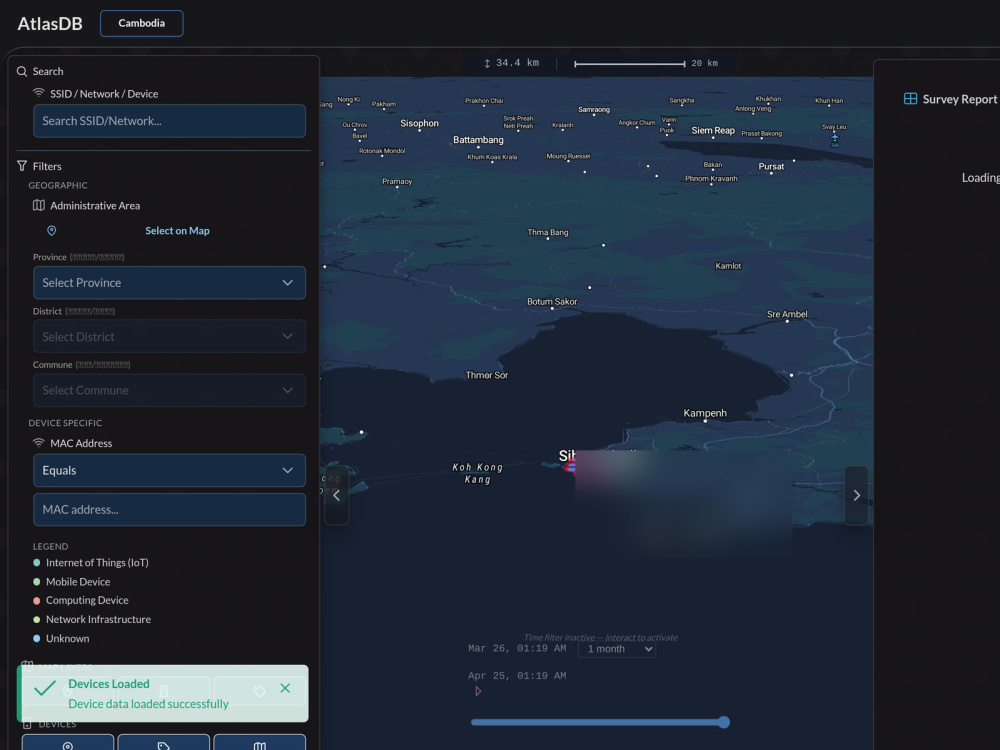
Task: Click the Search magnifier icon
Action: click(x=22, y=71)
